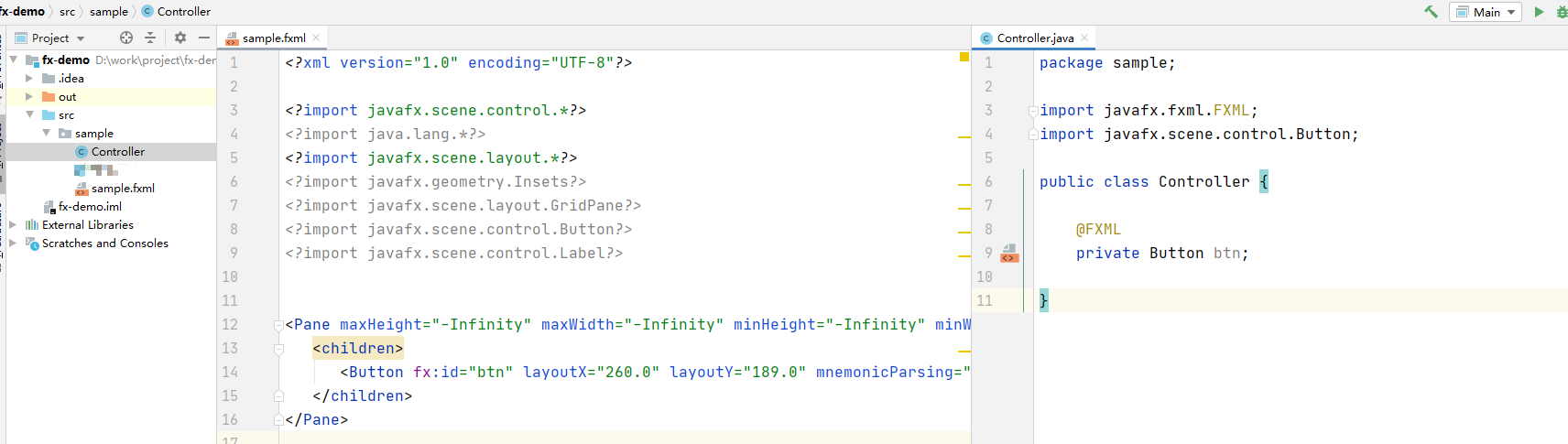Click the locate/scroll-from-source target icon
The width and height of the screenshot is (1568, 444).
(126, 38)
